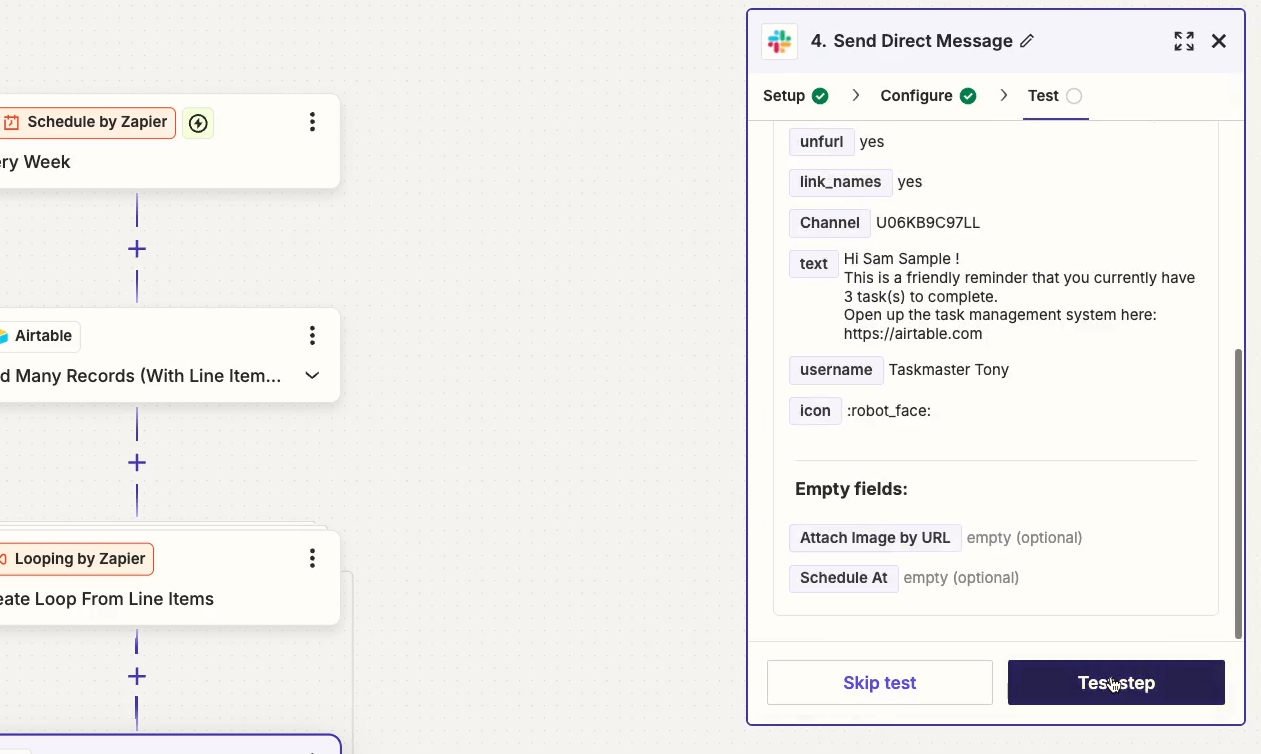Switch to the Configure tab
Image resolution: width=1261 pixels, height=754 pixels.
pyautogui.click(x=928, y=96)
